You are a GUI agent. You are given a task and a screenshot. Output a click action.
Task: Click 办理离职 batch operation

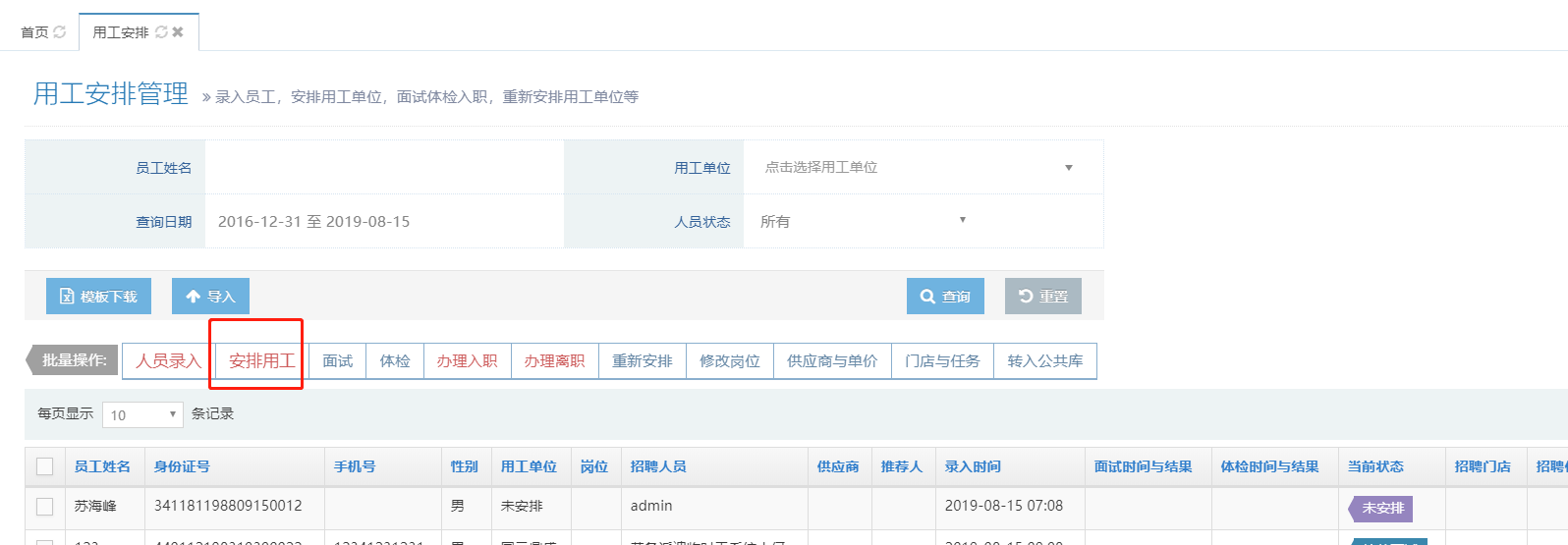[554, 361]
